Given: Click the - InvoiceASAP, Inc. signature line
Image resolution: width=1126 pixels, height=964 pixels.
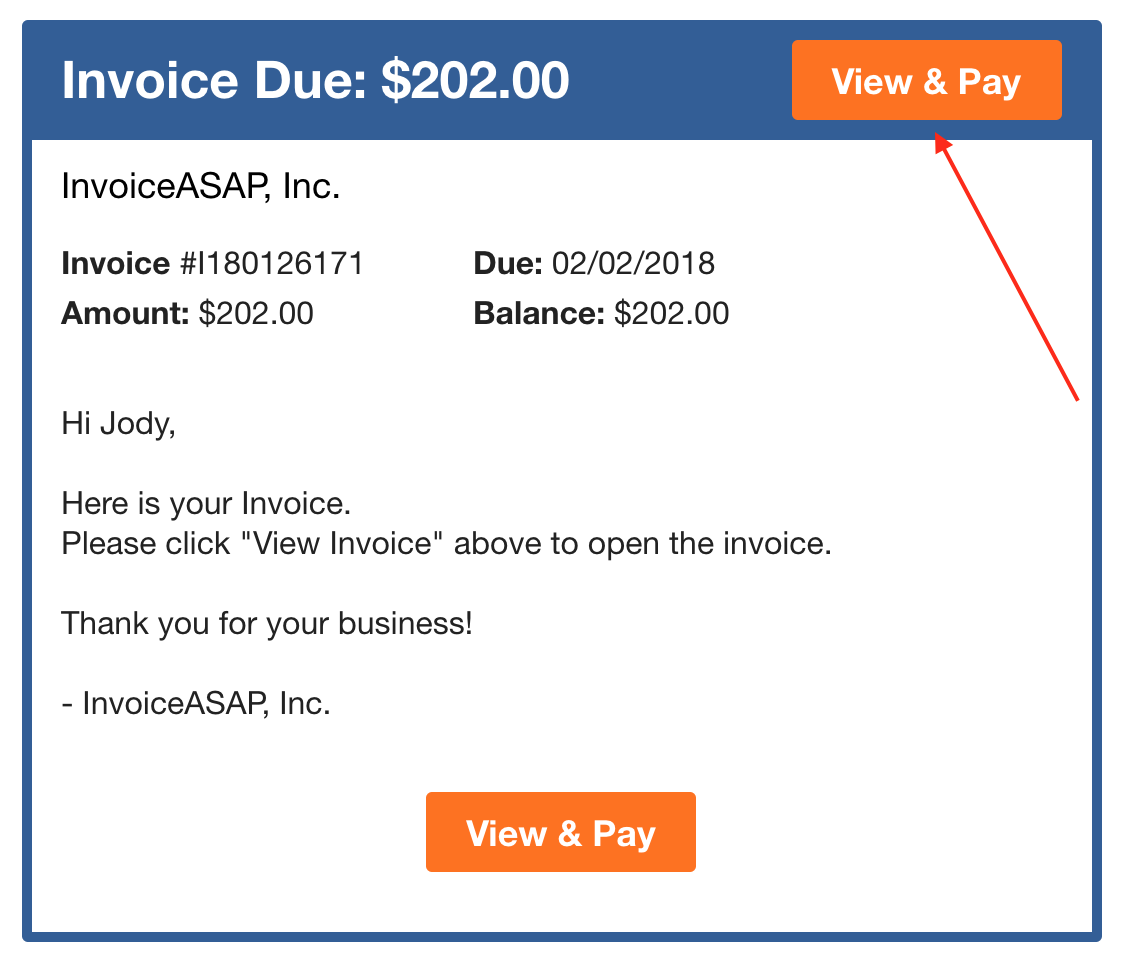Looking at the screenshot, I should [x=196, y=703].
